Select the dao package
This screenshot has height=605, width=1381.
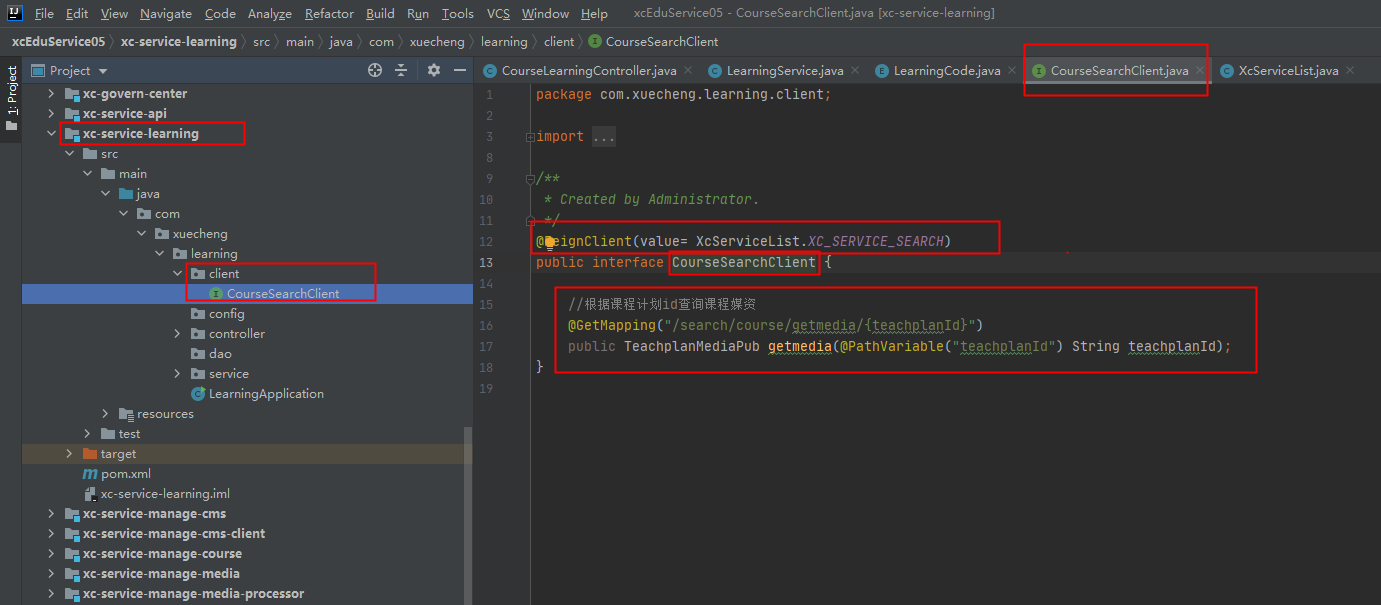click(x=211, y=354)
